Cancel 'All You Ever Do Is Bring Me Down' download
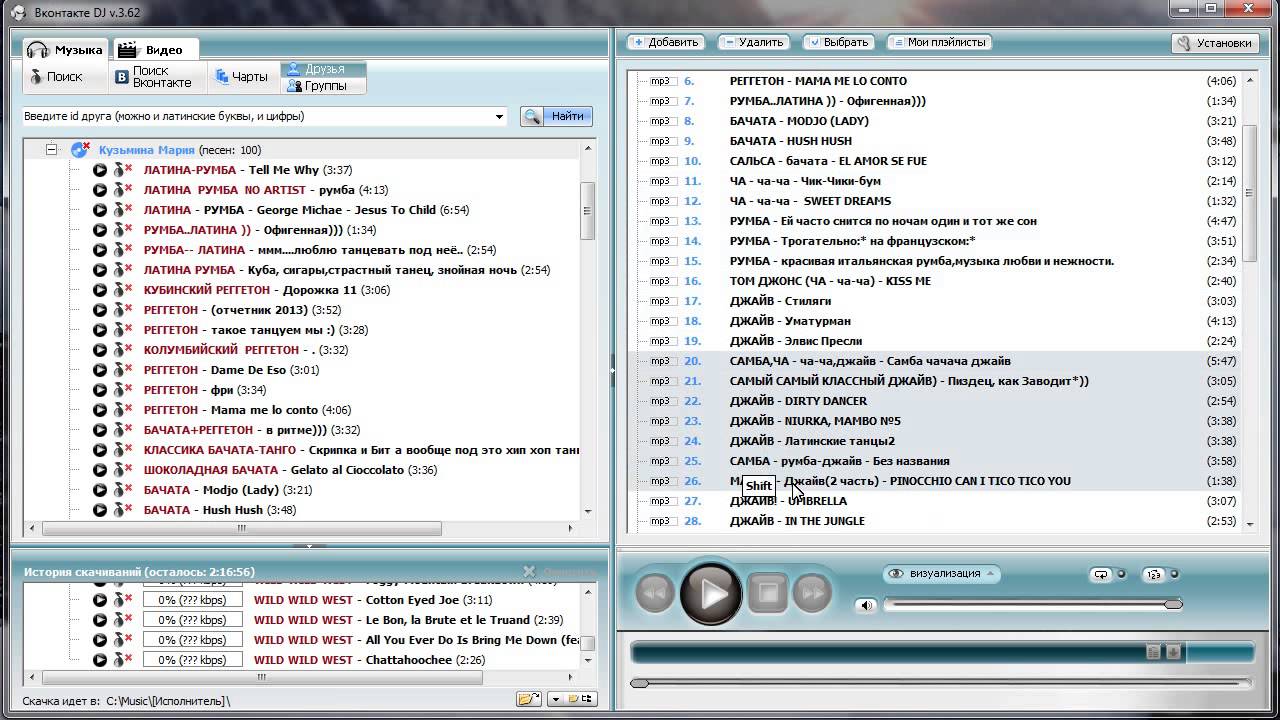 coord(122,640)
